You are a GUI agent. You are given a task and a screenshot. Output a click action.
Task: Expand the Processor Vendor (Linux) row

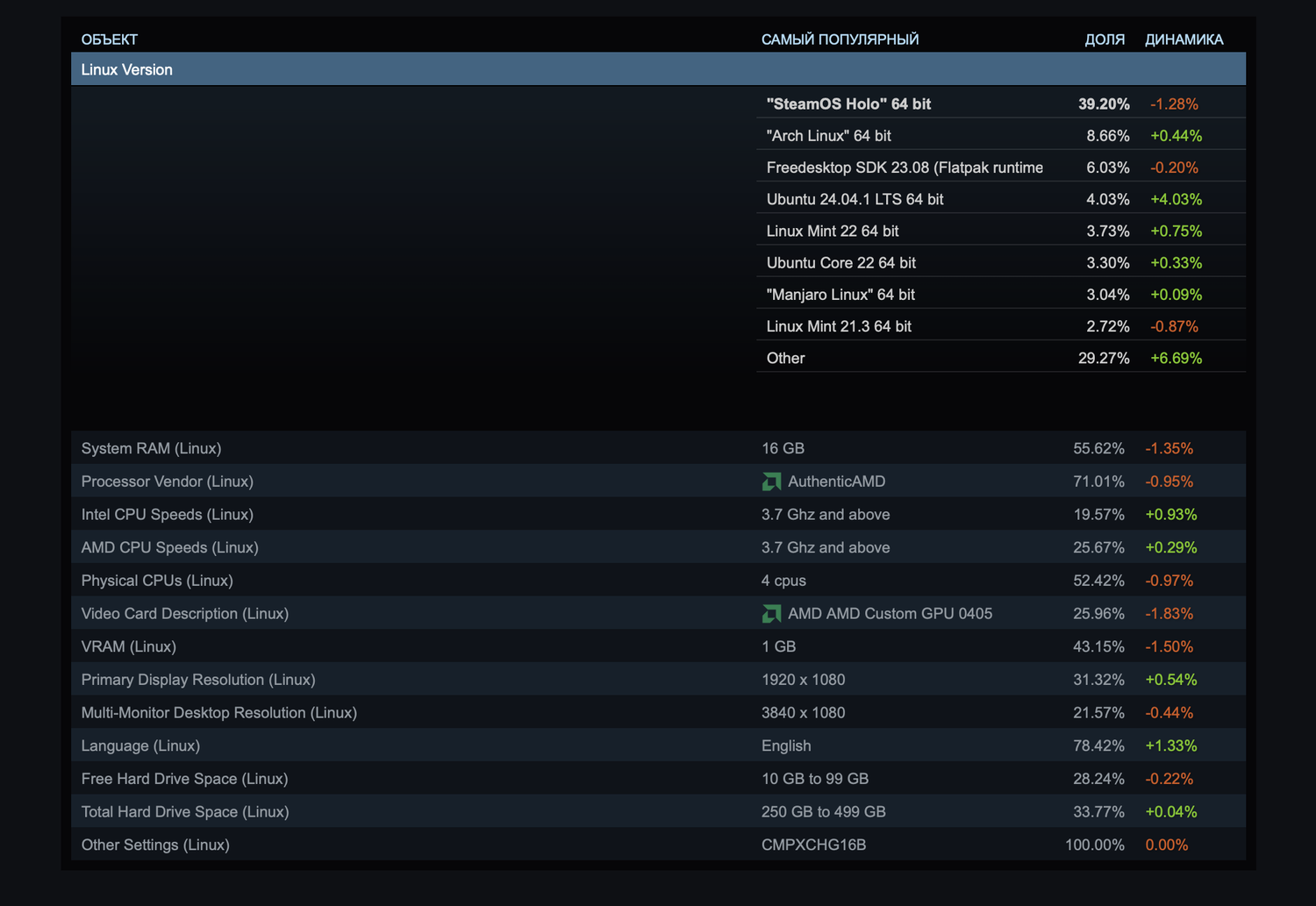[658, 482]
